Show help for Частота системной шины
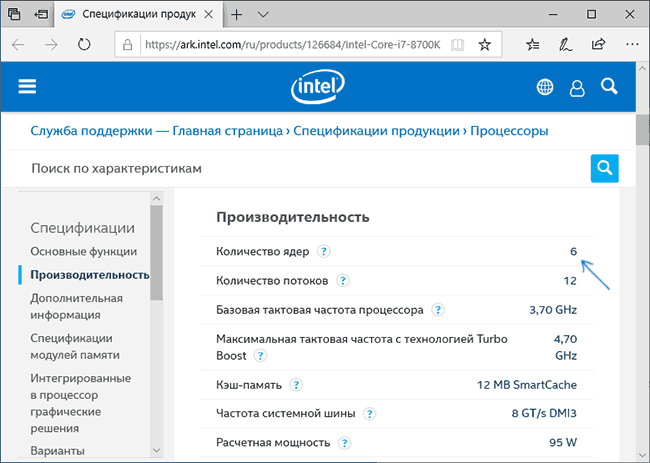Image resolution: width=650 pixels, height=463 pixels. pyautogui.click(x=369, y=414)
